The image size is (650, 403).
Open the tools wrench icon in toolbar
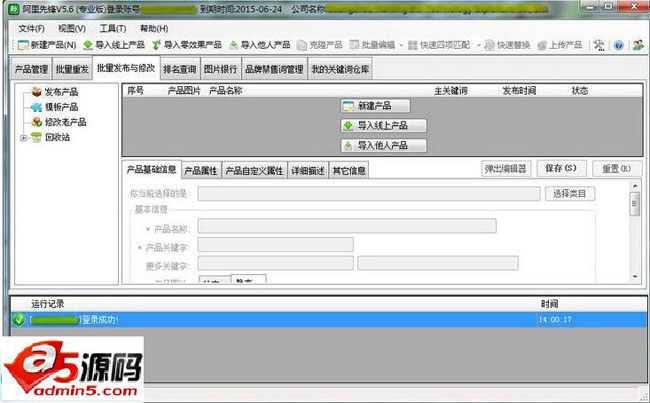(599, 45)
